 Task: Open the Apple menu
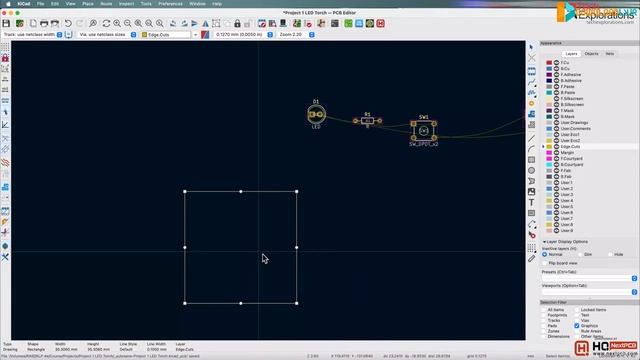pyautogui.click(x=9, y=4)
